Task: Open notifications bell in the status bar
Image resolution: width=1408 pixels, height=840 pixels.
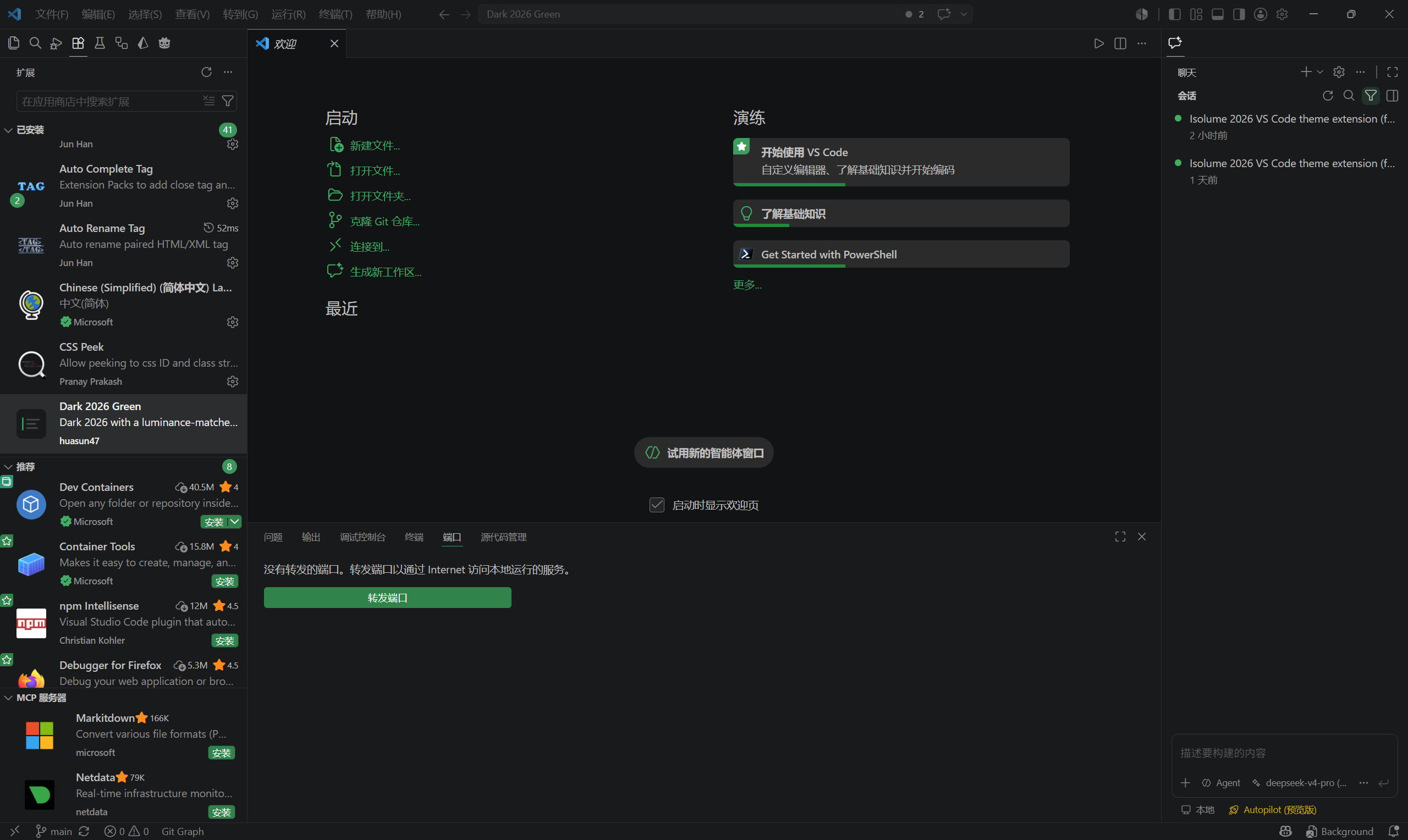Action: point(1394,831)
